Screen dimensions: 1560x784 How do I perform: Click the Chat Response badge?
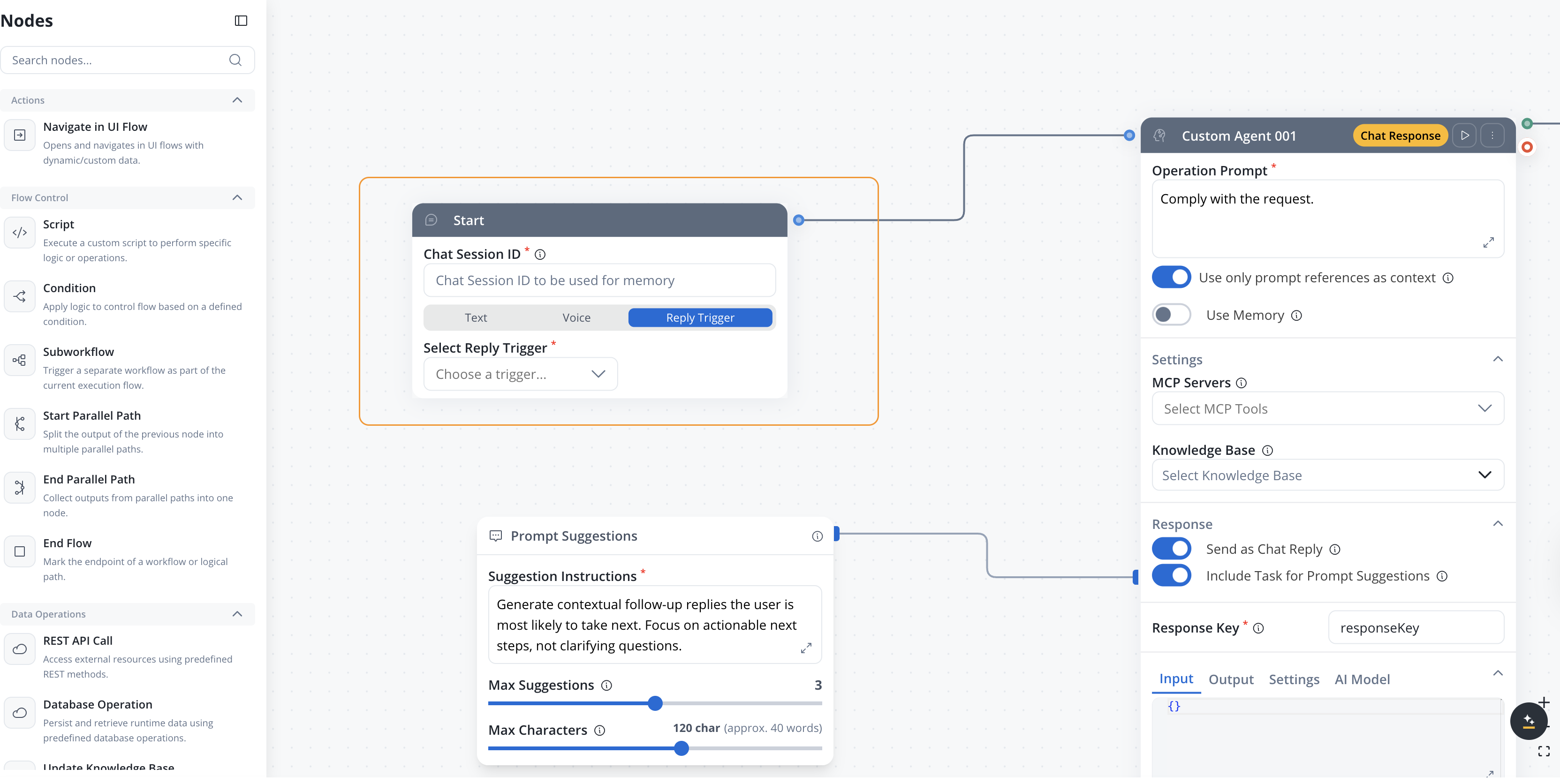1400,136
